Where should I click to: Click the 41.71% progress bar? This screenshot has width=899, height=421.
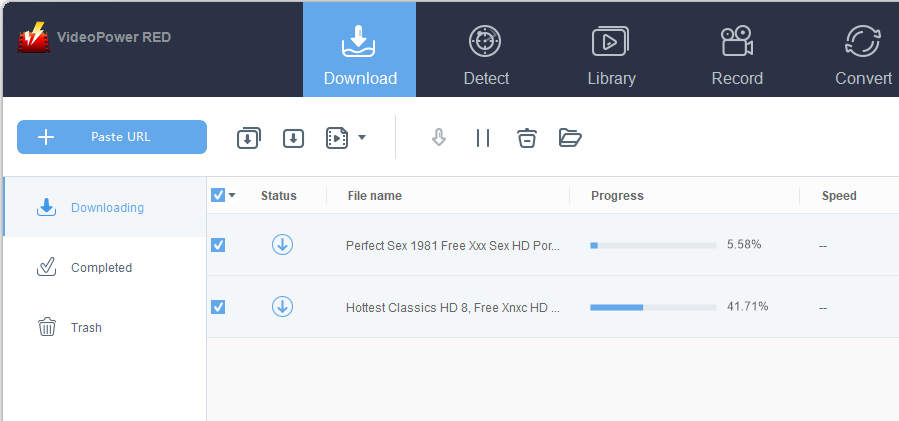(653, 307)
